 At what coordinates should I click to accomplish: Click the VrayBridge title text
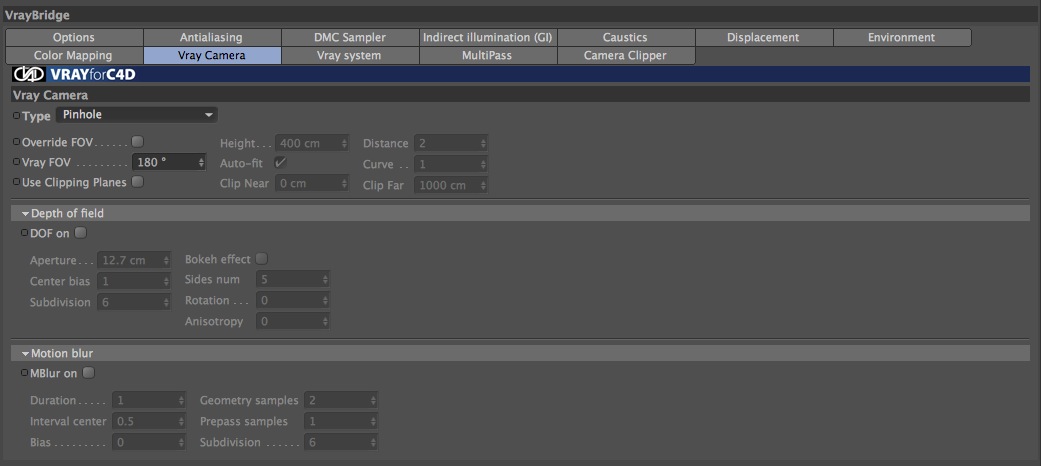(x=37, y=15)
